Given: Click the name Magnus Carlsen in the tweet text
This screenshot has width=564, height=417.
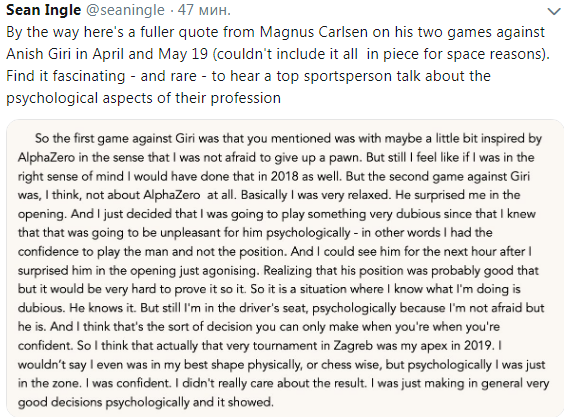Looking at the screenshot, I should click(x=314, y=32).
